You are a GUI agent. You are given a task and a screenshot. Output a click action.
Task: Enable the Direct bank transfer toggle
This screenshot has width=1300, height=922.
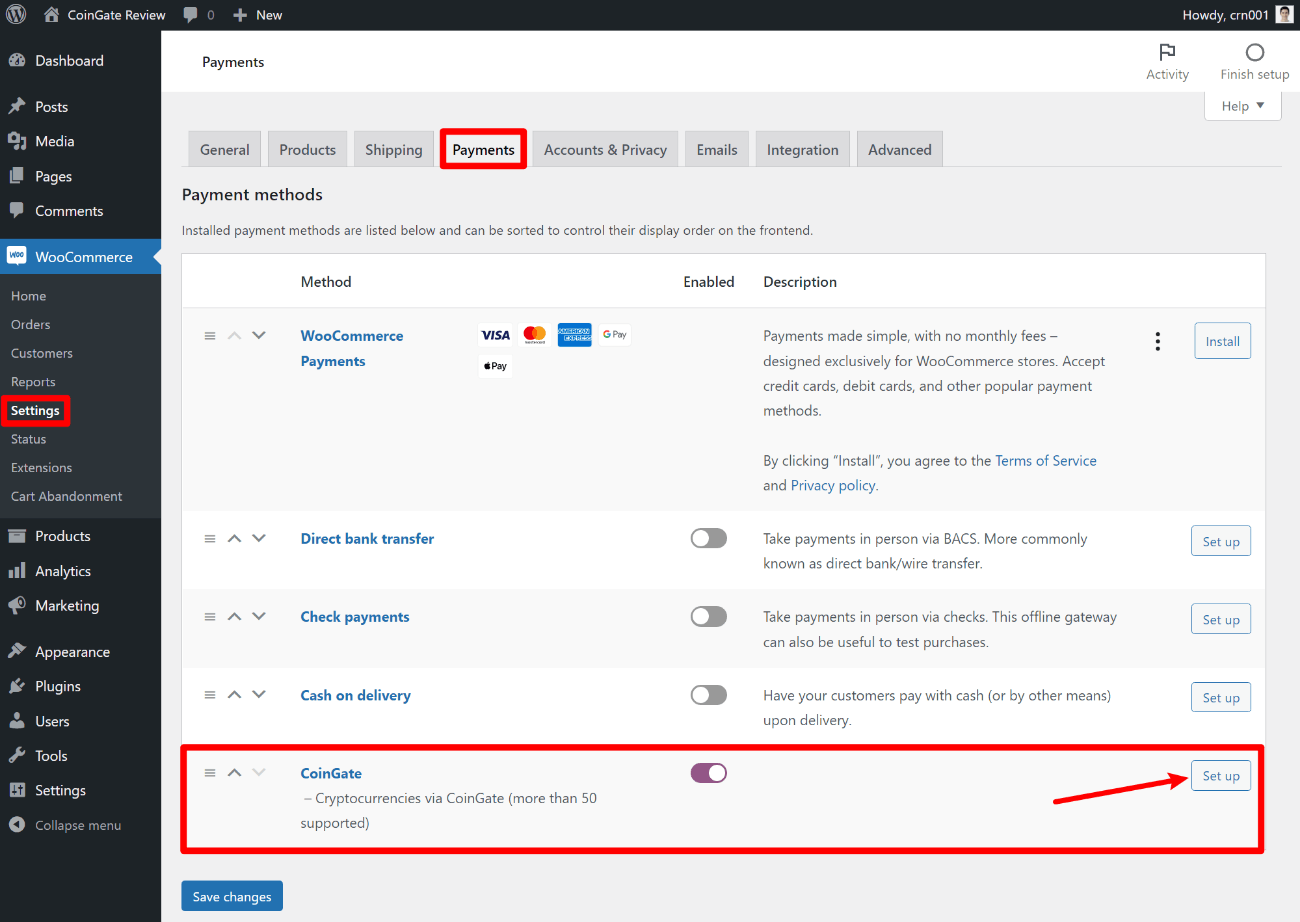(x=708, y=538)
